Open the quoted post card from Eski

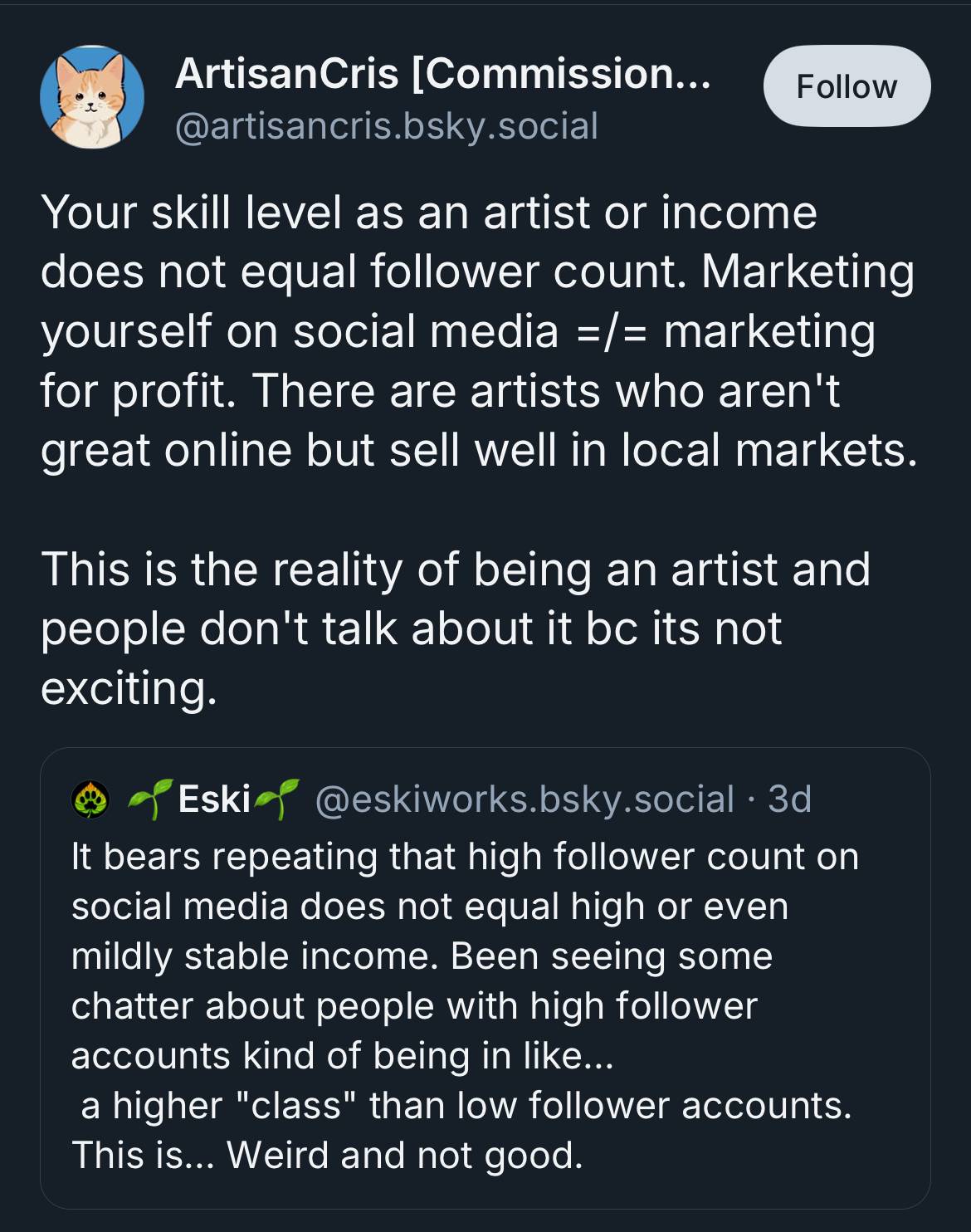pos(485,996)
